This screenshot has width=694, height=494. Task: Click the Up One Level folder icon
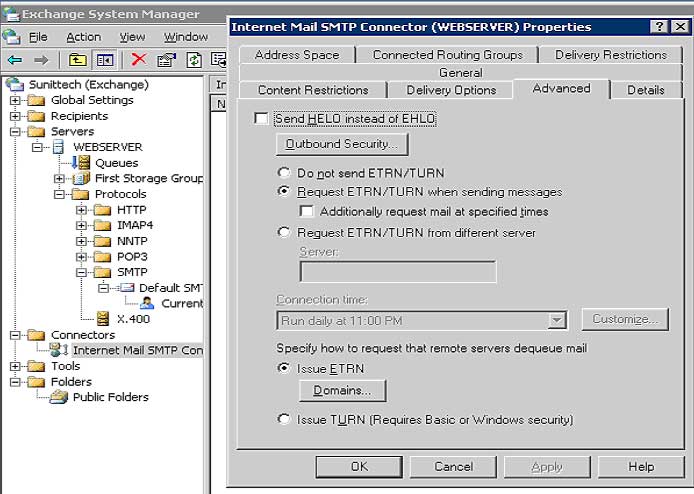pos(77,60)
